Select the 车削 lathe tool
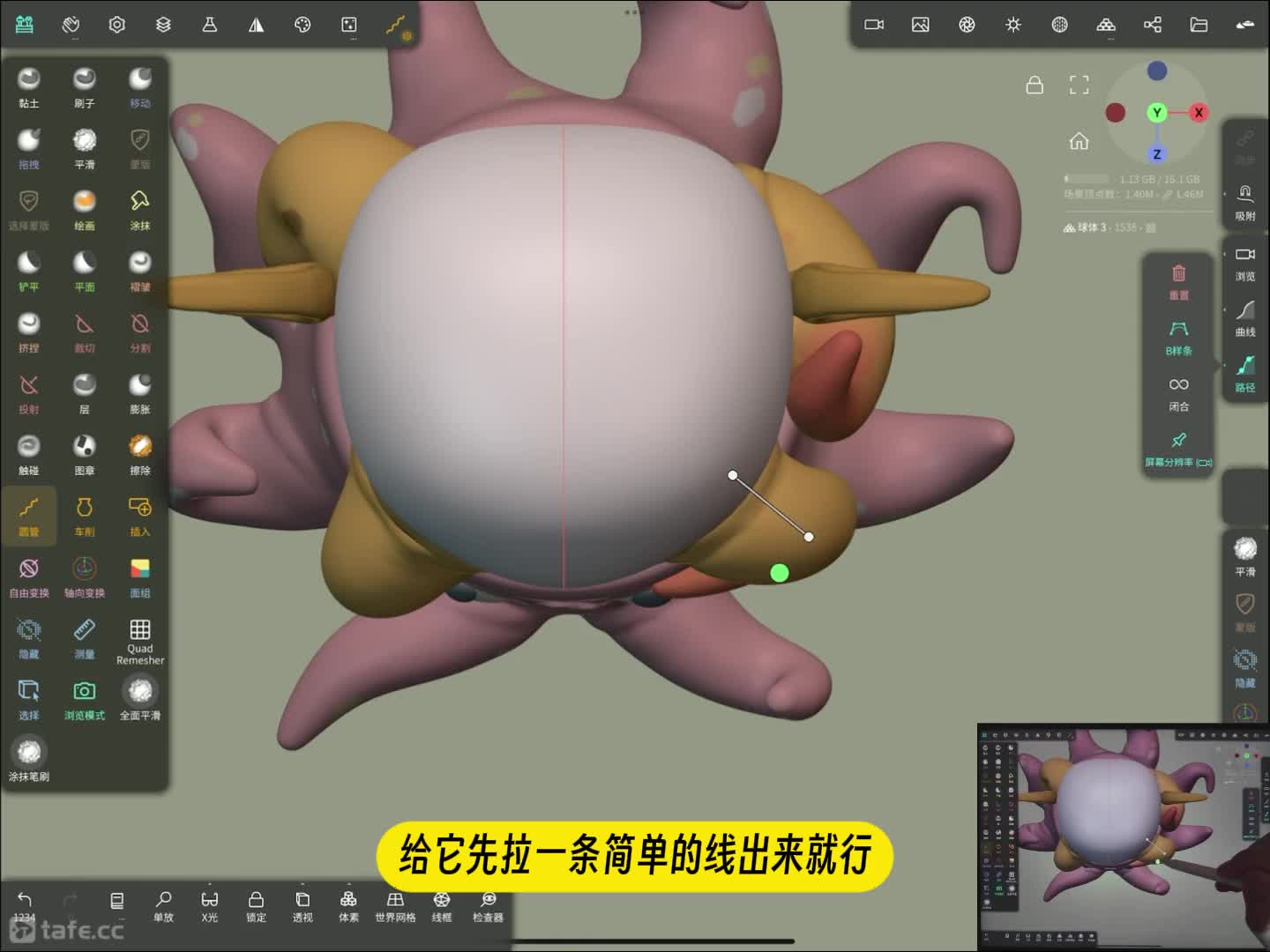 click(85, 516)
